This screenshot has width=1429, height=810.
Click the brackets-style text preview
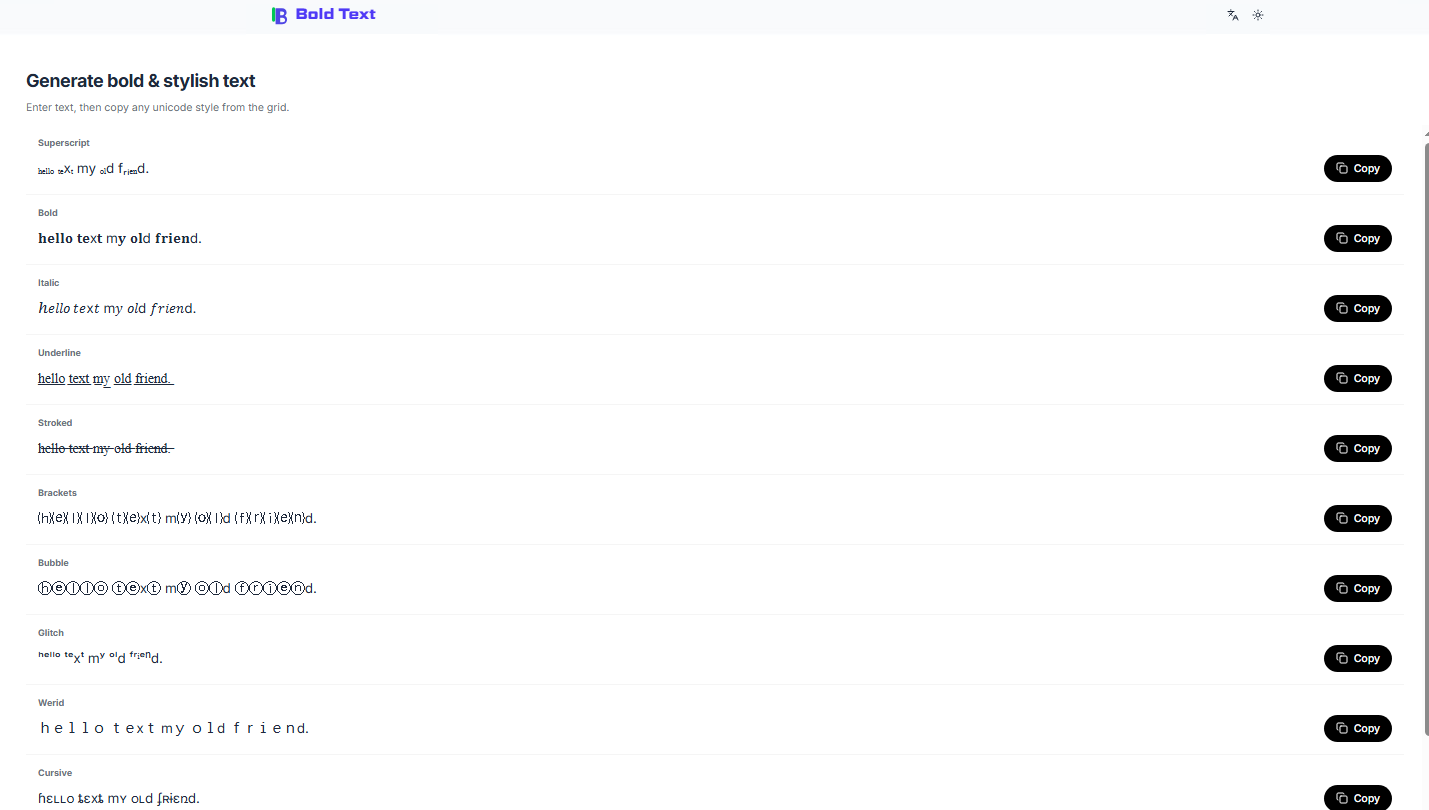(176, 519)
